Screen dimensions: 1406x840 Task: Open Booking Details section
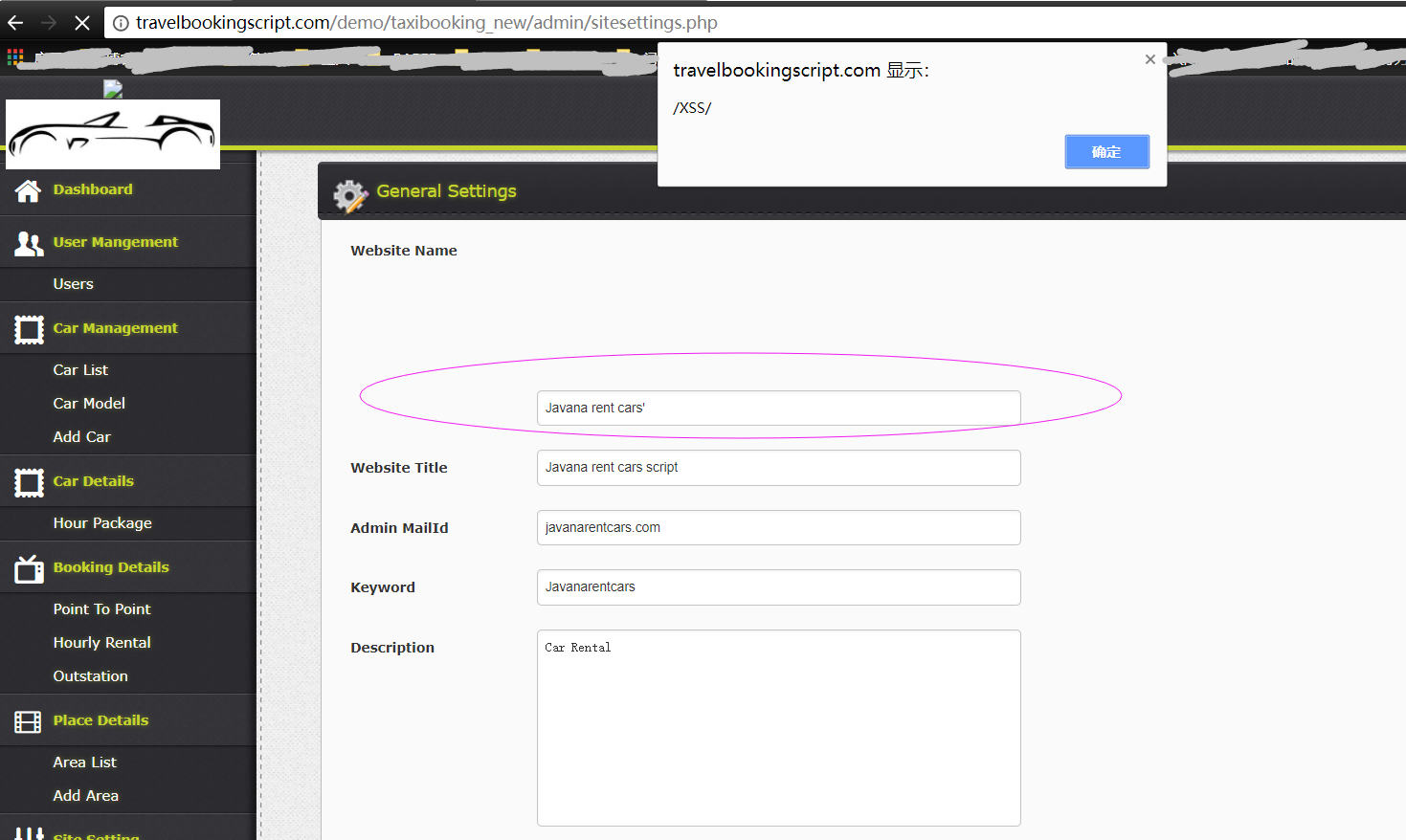[x=111, y=567]
